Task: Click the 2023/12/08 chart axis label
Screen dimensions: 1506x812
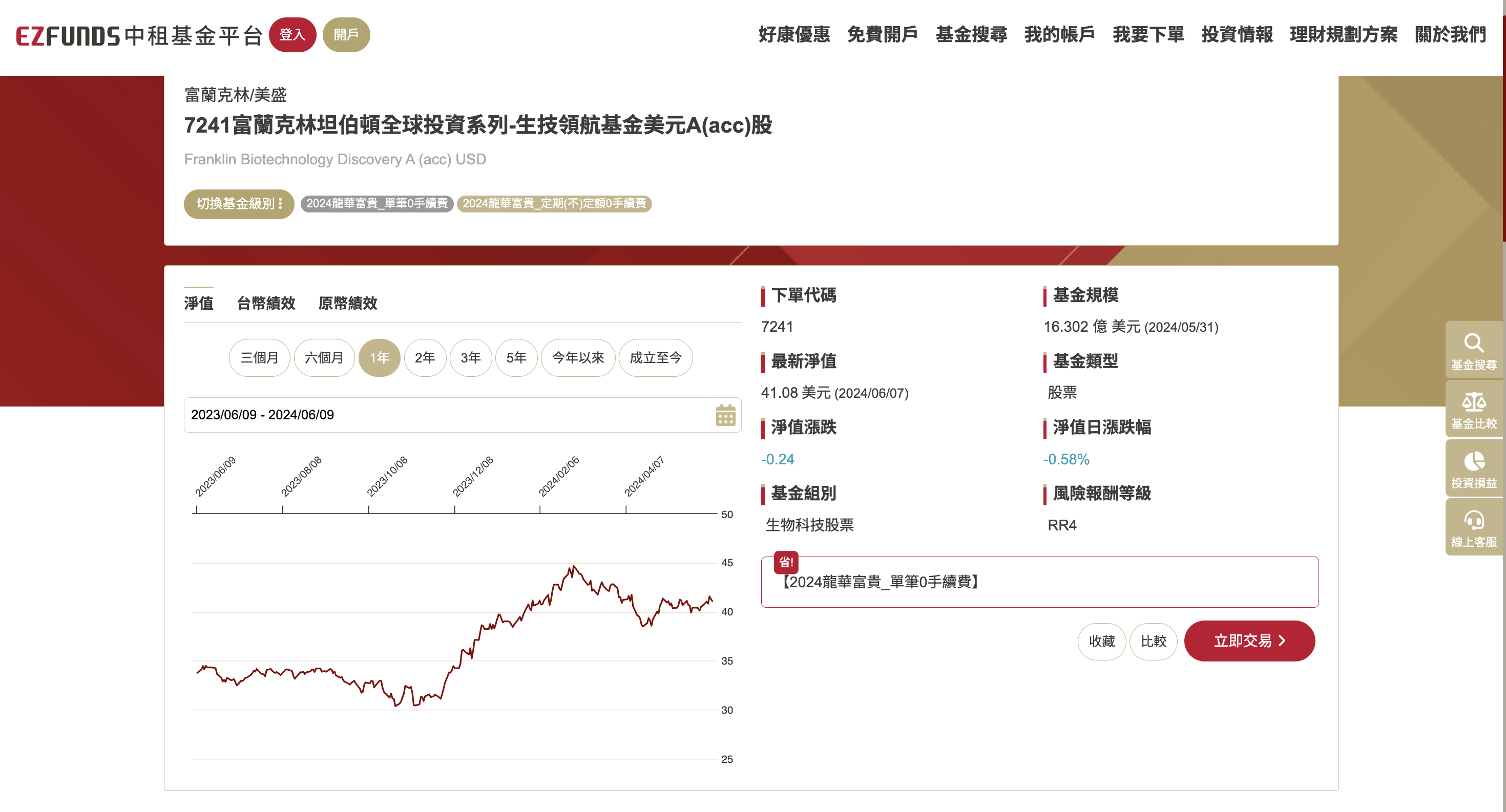Action: tap(472, 477)
